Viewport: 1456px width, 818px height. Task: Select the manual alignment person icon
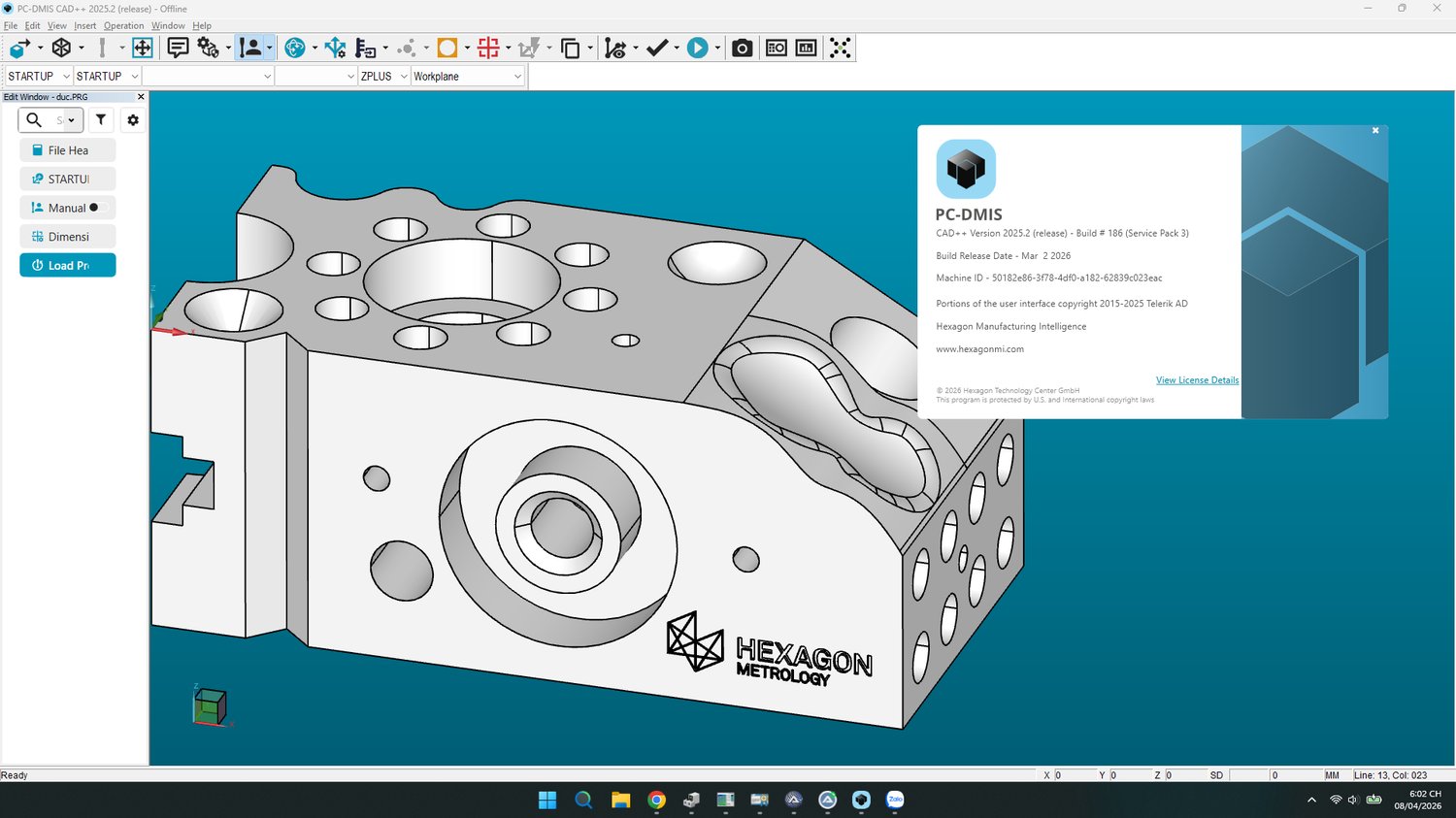pyautogui.click(x=250, y=48)
